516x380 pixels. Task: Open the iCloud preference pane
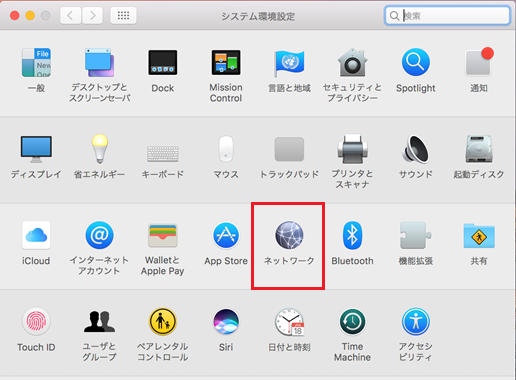click(36, 235)
